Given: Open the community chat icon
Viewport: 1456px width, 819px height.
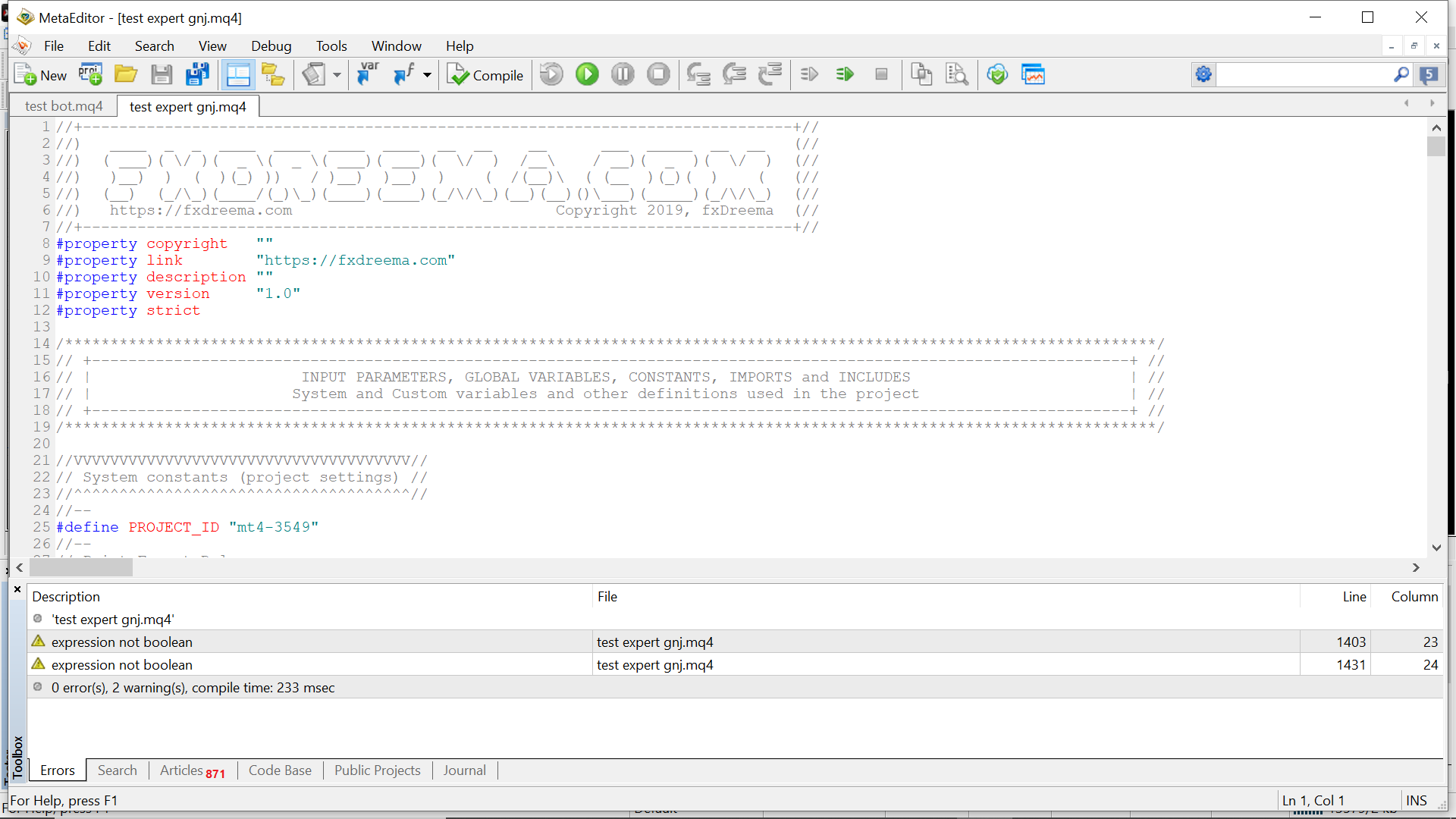Looking at the screenshot, I should tap(1429, 74).
